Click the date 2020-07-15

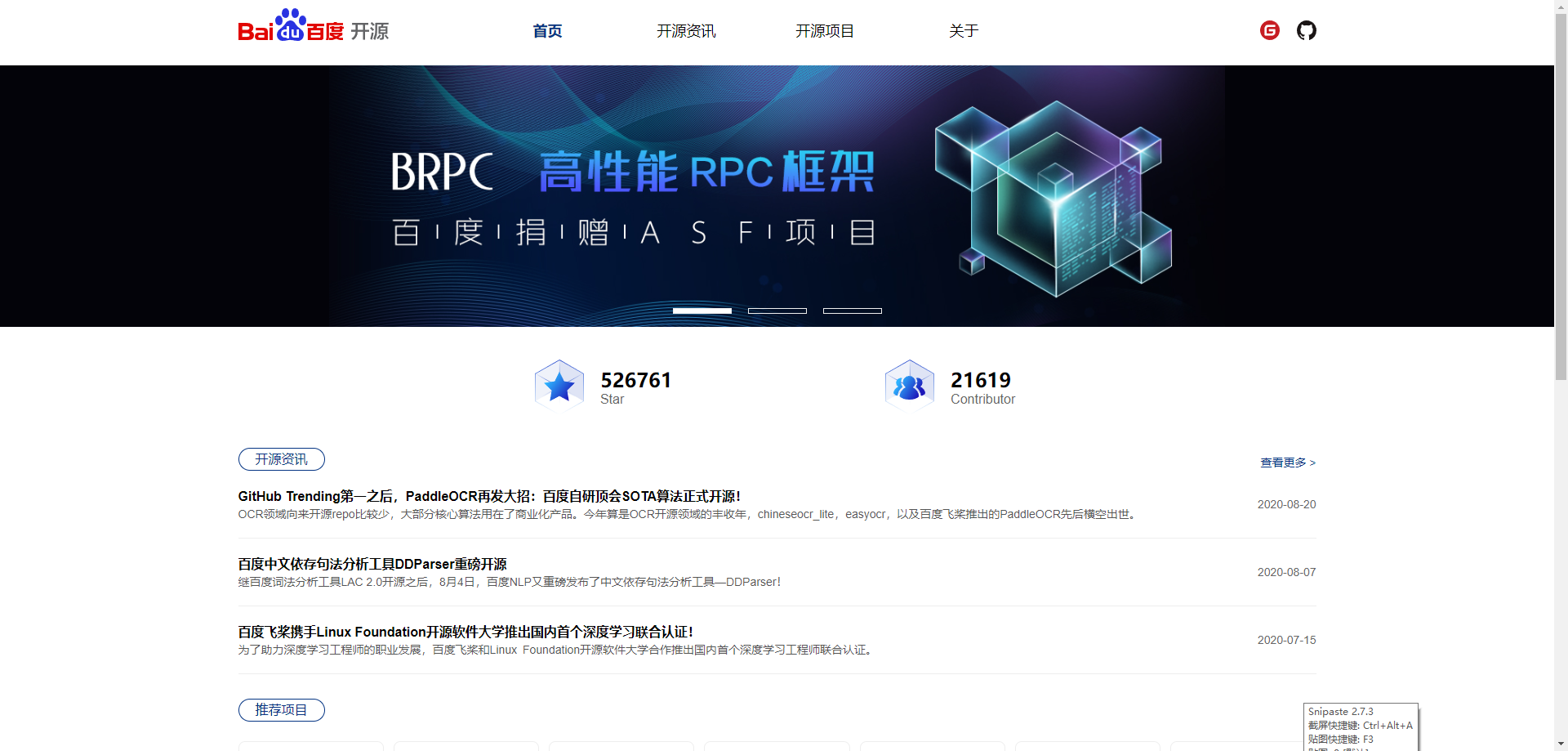[1286, 640]
